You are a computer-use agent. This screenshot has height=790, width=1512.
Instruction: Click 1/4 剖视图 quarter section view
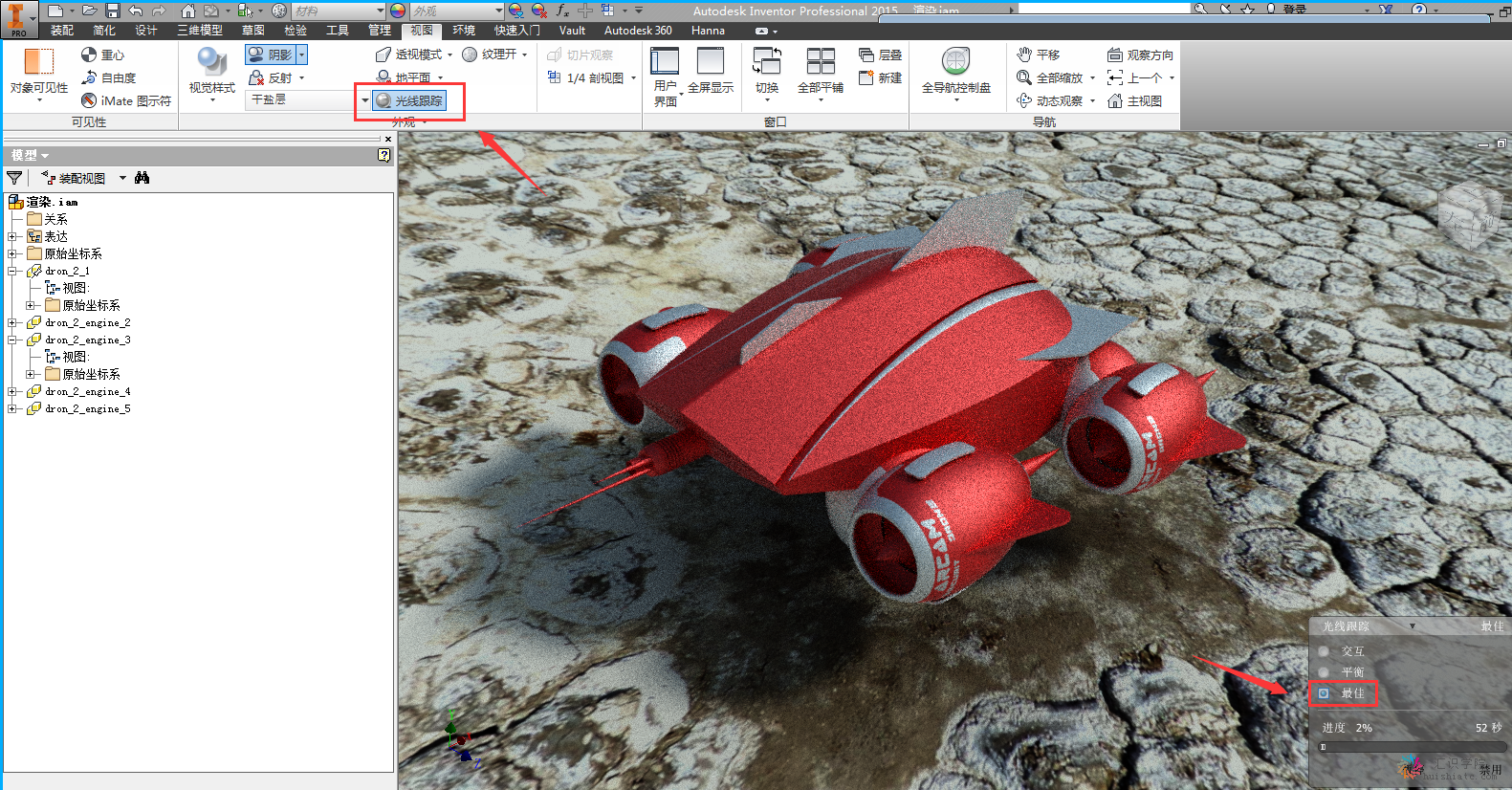(585, 77)
